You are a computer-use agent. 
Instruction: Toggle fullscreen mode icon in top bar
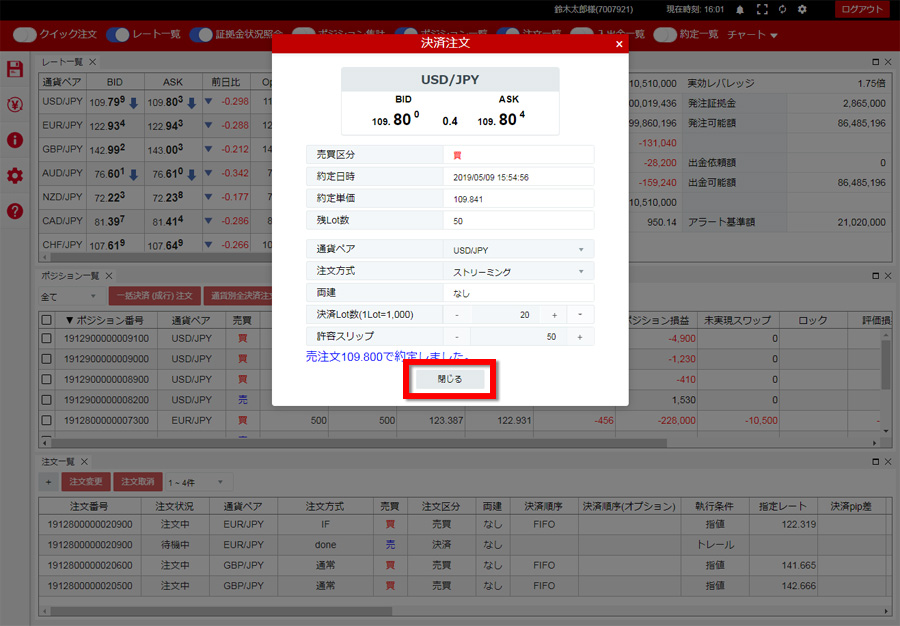(762, 10)
